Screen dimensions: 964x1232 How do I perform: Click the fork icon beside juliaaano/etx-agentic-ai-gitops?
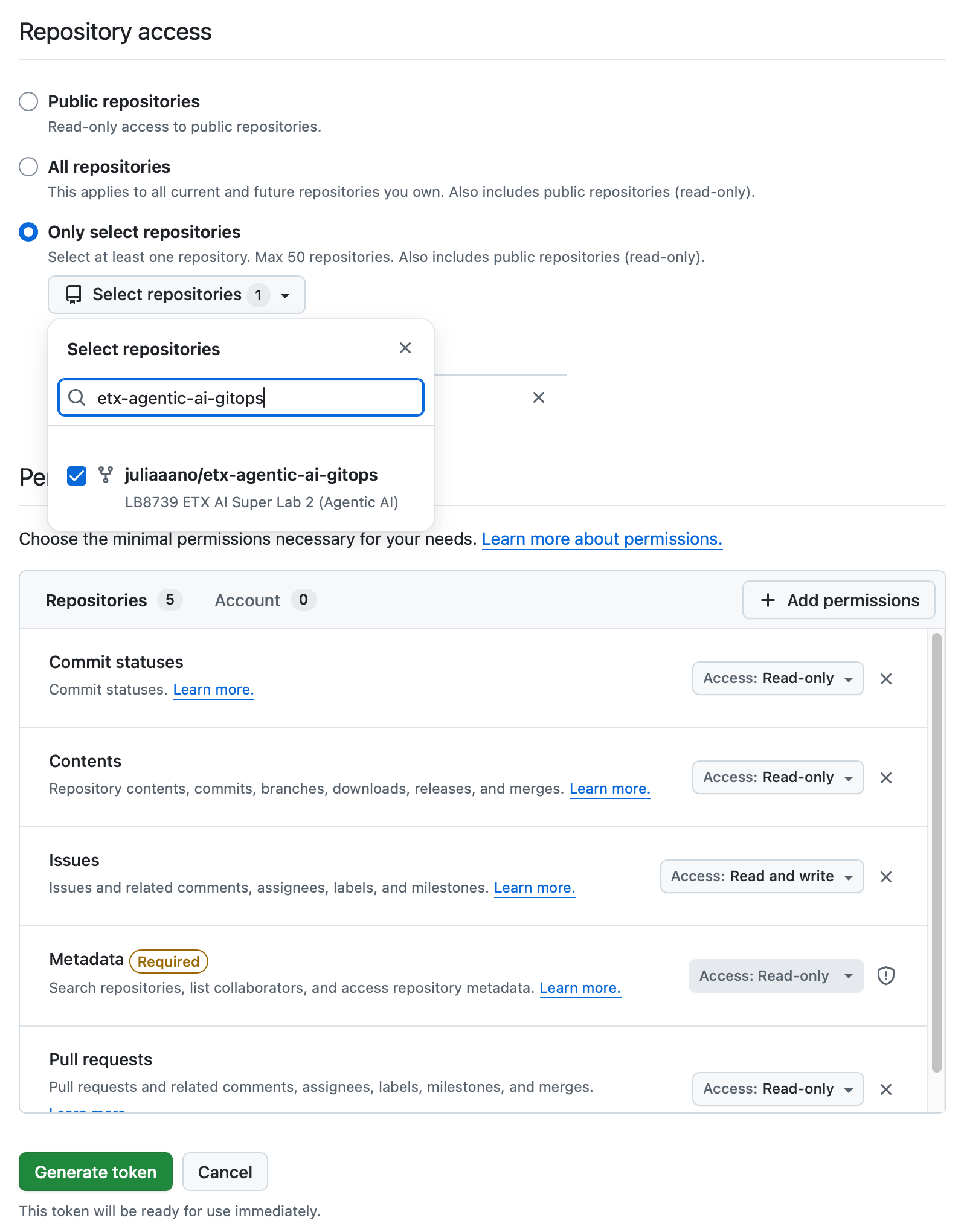point(107,475)
